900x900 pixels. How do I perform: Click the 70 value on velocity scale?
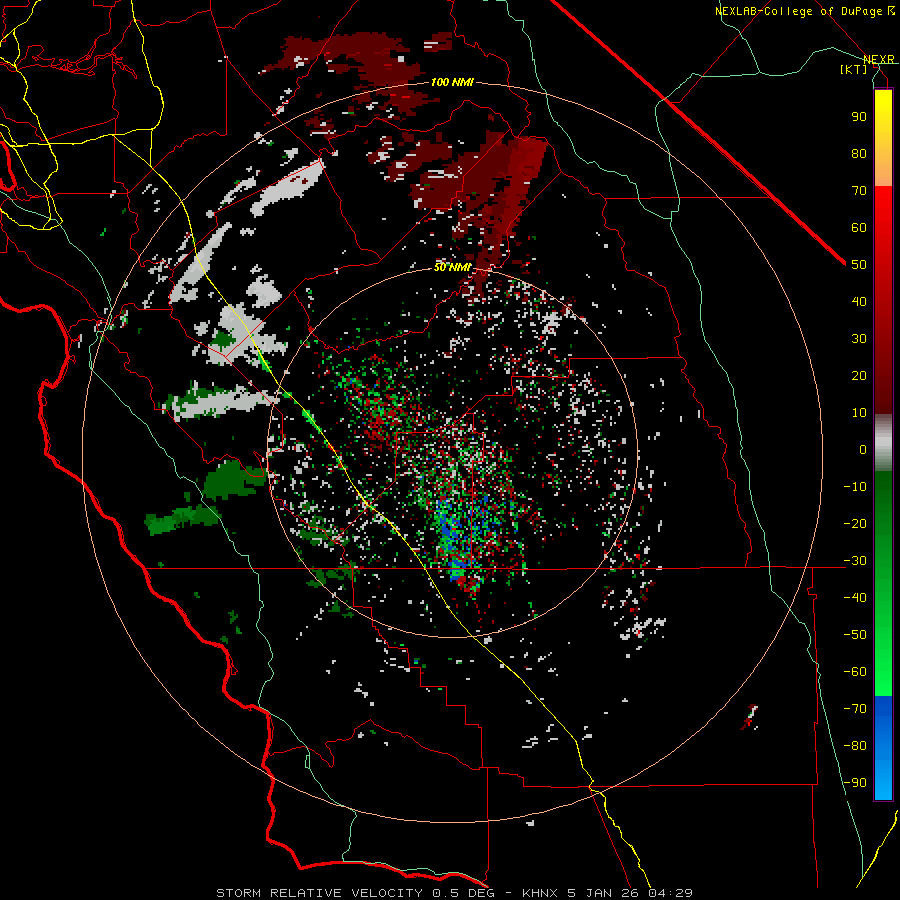click(x=859, y=191)
